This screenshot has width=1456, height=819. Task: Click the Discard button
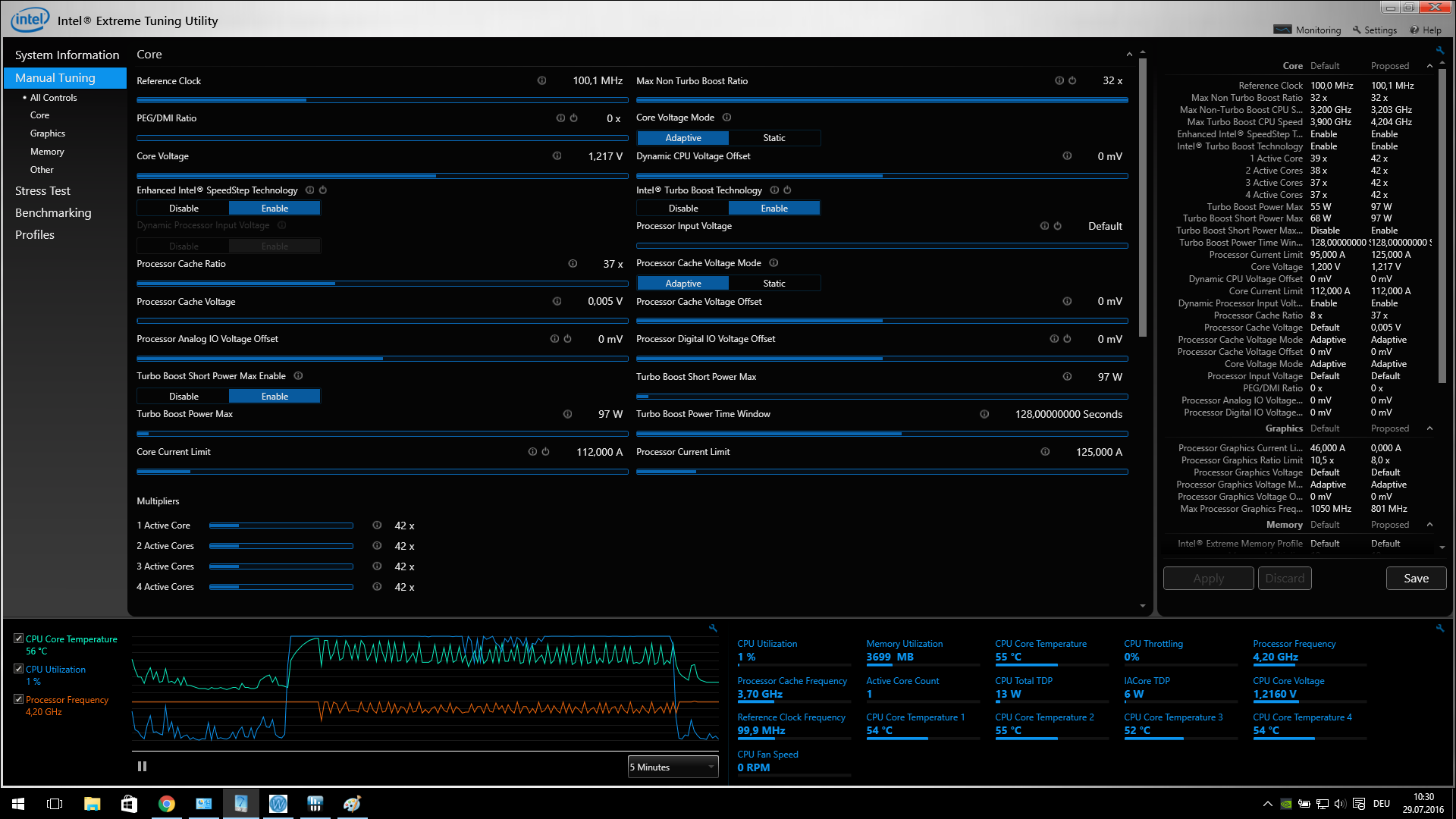[1285, 579]
